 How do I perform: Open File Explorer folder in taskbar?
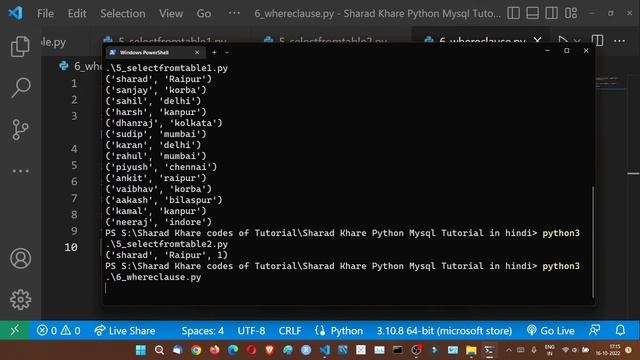tap(471, 350)
